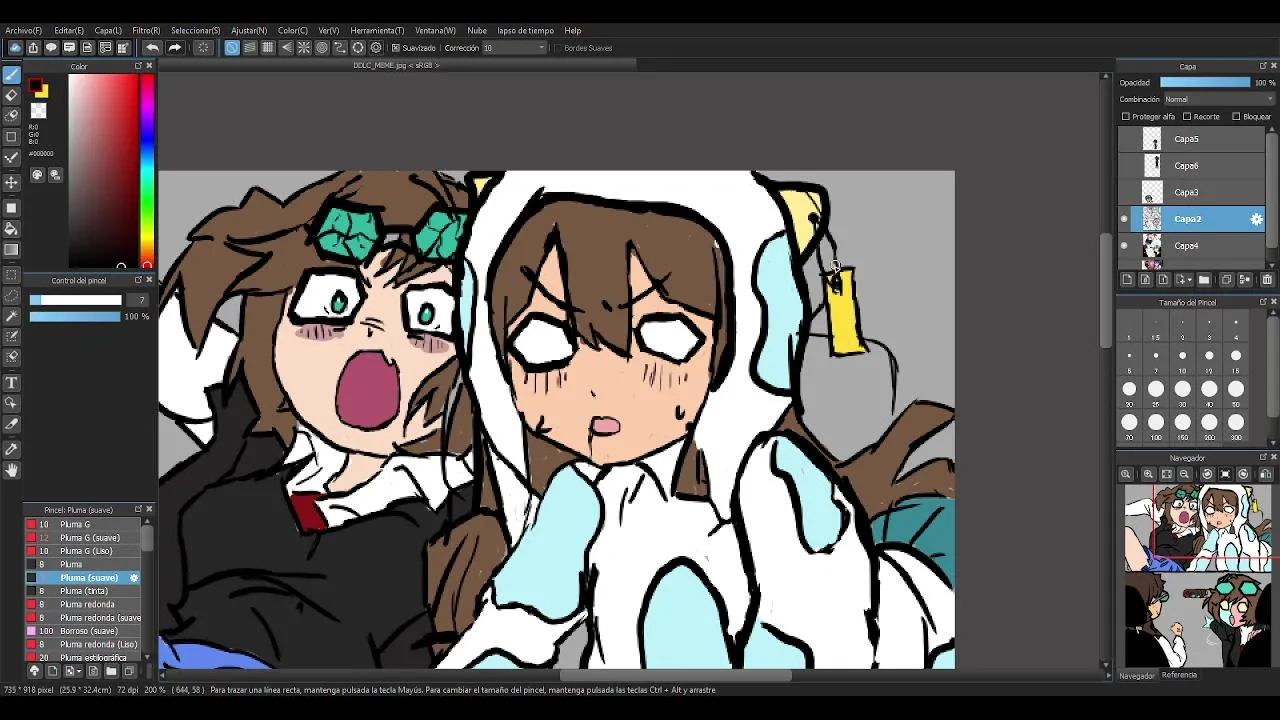Undock the Capa panel
The height and width of the screenshot is (720, 1280).
pyautogui.click(x=1262, y=66)
